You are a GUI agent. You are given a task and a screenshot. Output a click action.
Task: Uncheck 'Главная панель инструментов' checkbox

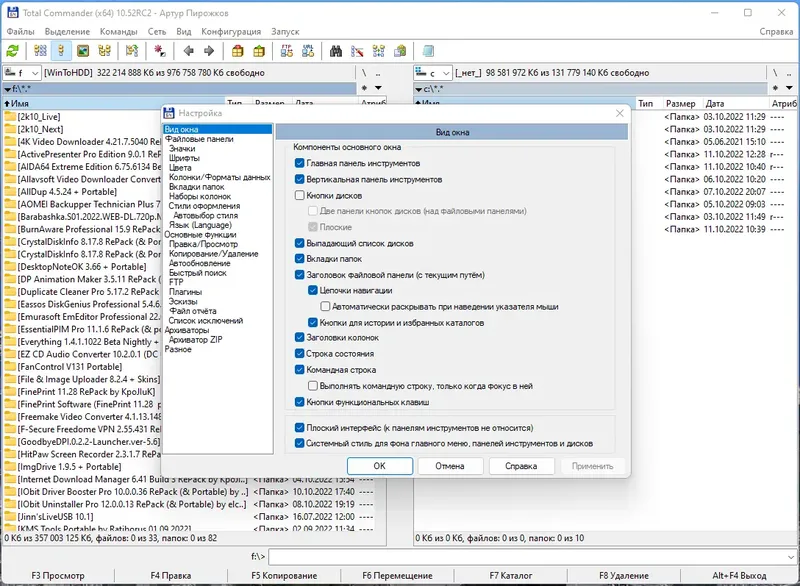point(299,163)
